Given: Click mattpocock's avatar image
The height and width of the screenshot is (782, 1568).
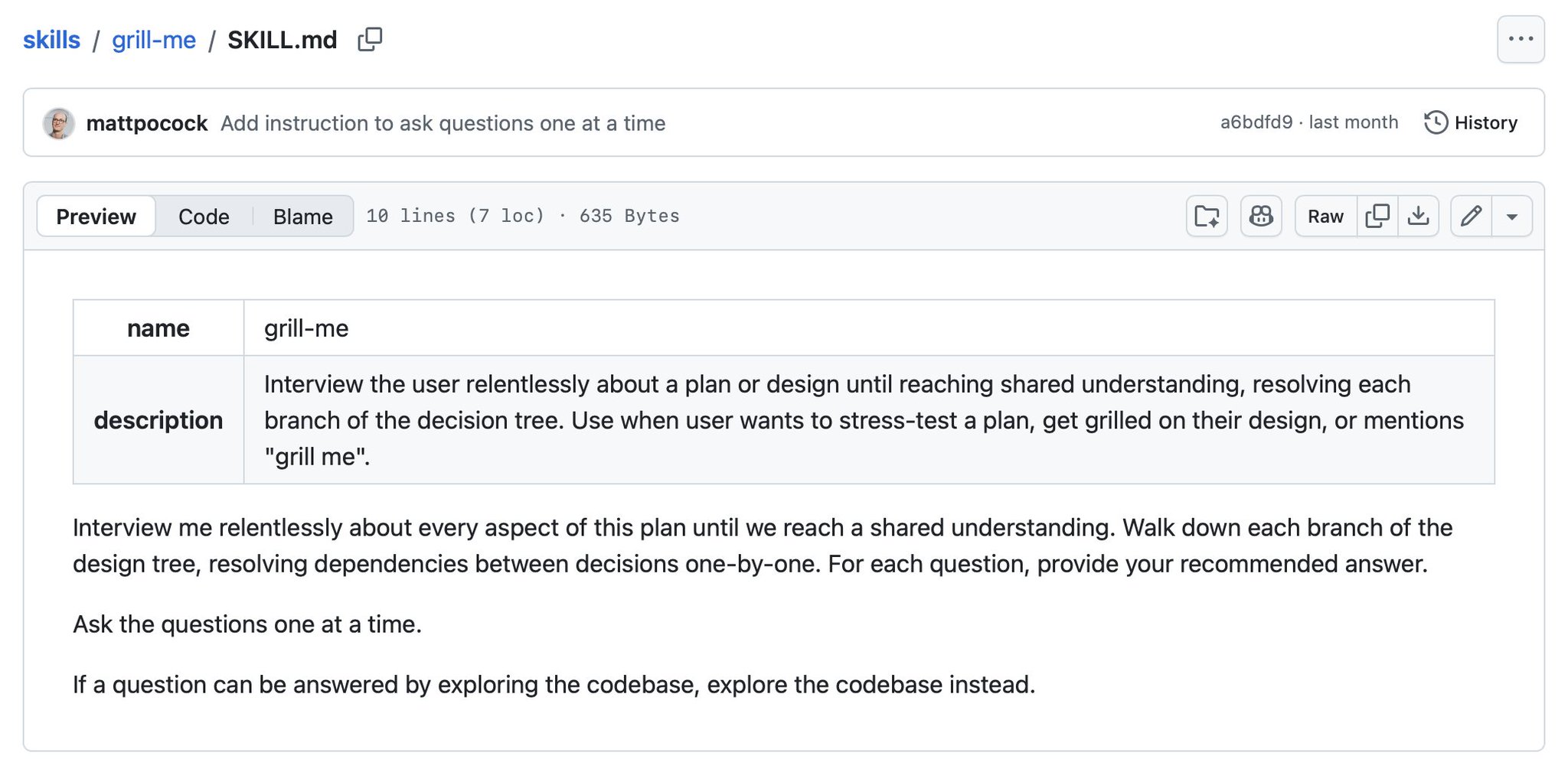Looking at the screenshot, I should pos(59,123).
